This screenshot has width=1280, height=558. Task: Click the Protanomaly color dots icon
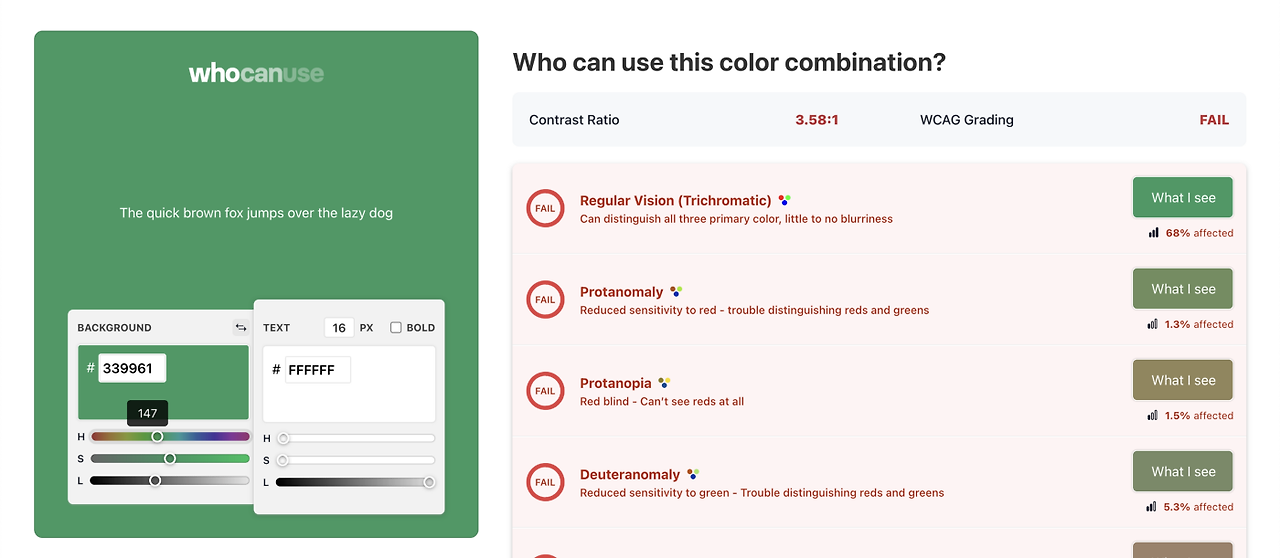point(676,291)
